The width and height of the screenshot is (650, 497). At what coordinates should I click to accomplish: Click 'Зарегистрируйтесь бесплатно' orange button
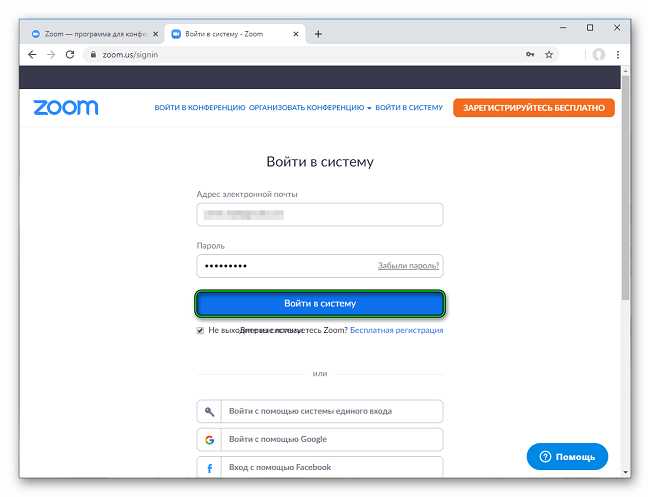click(x=534, y=108)
